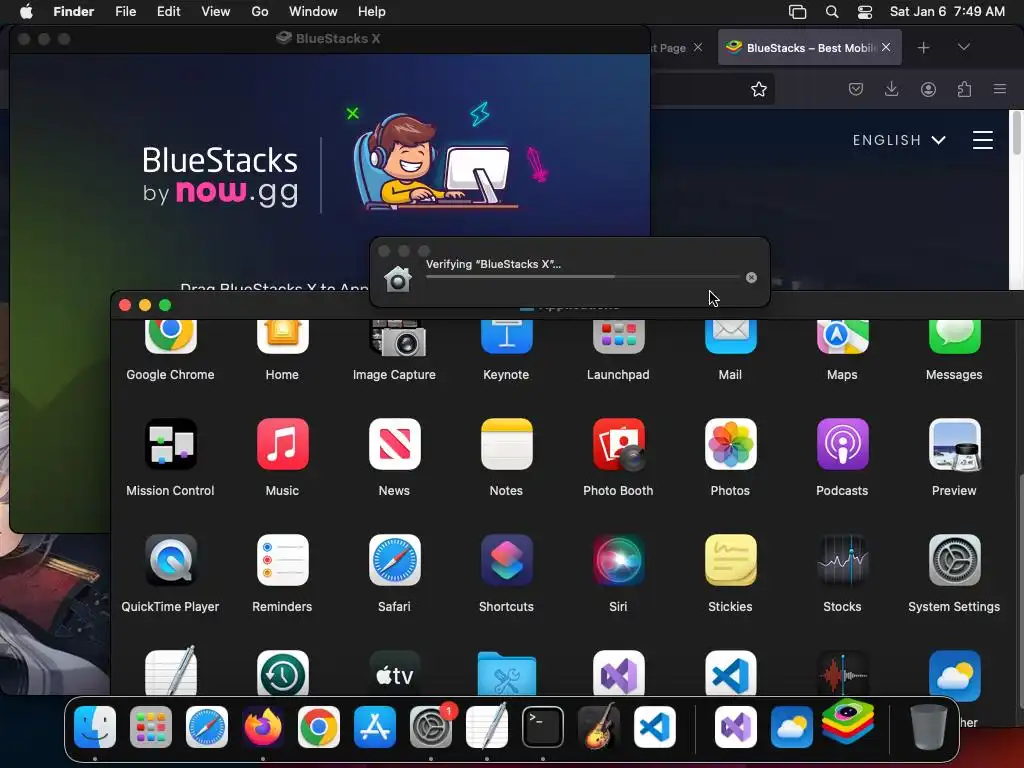Click the Applications window vertical scrollbar
This screenshot has height=768, width=1024.
(x=1020, y=591)
